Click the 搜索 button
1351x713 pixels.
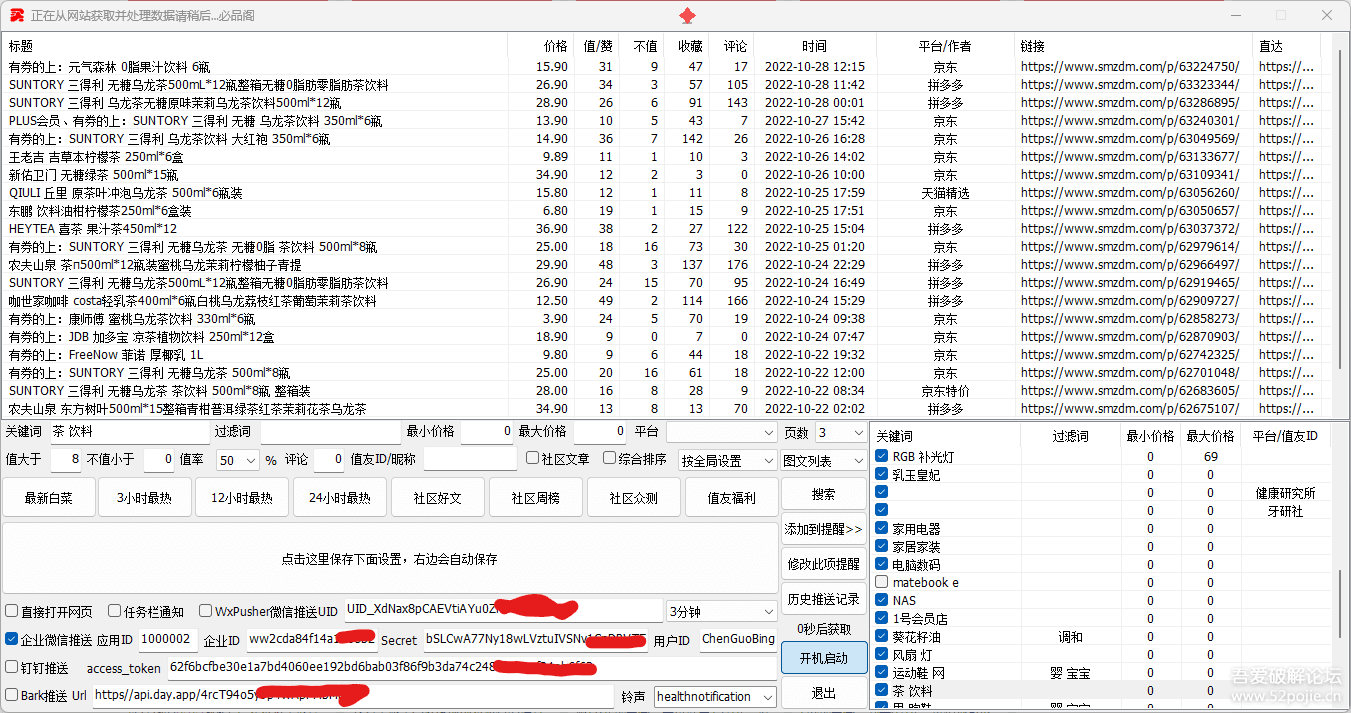pyautogui.click(x=824, y=494)
